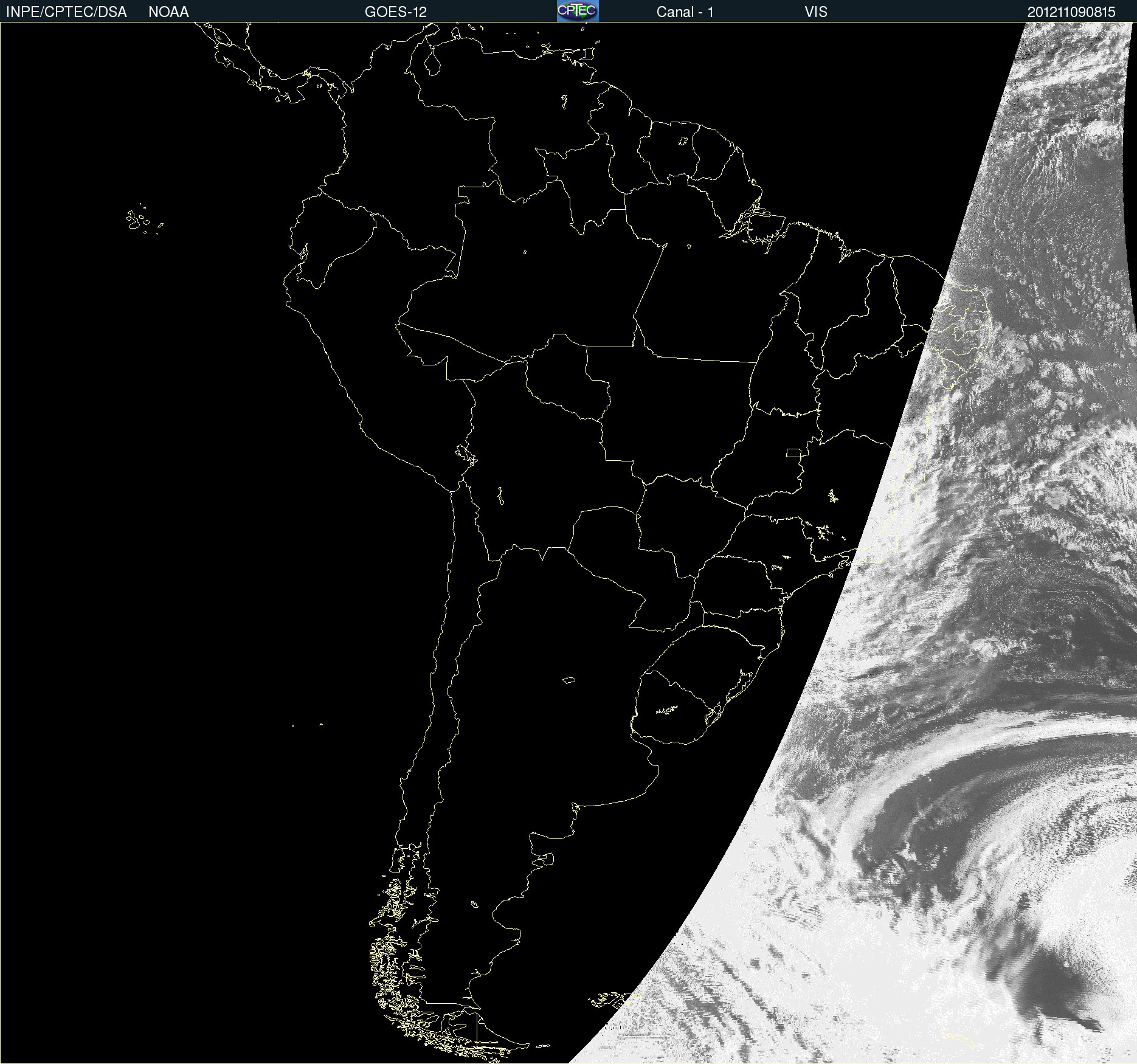Click the VIS channel label
The height and width of the screenshot is (1064, 1137).
pyautogui.click(x=816, y=12)
